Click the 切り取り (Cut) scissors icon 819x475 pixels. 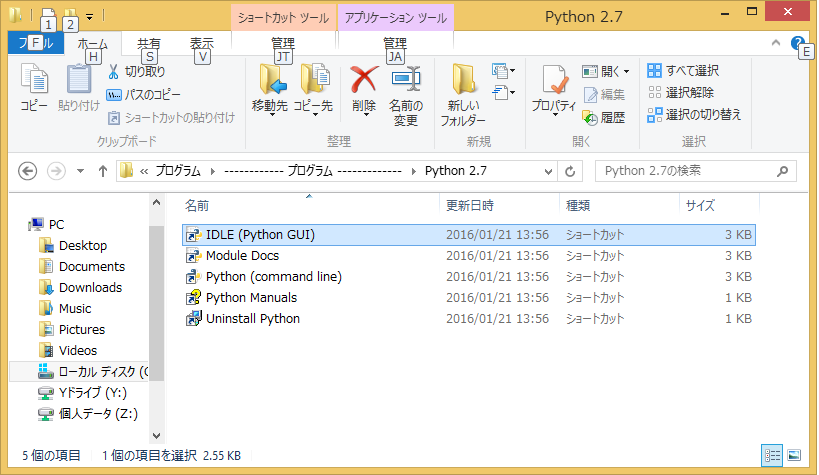click(114, 72)
